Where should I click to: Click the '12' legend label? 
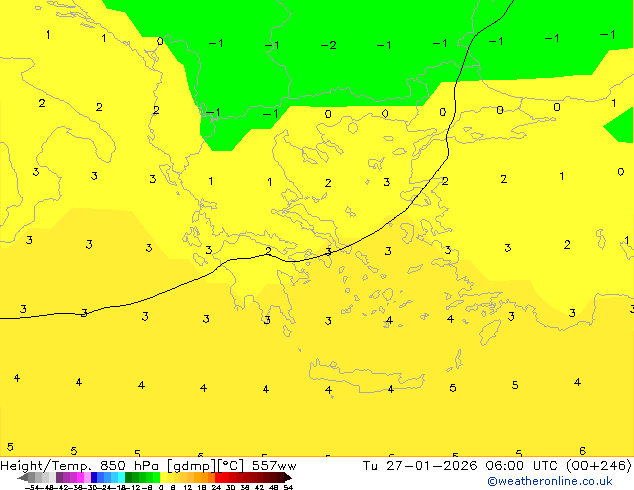tap(188, 487)
